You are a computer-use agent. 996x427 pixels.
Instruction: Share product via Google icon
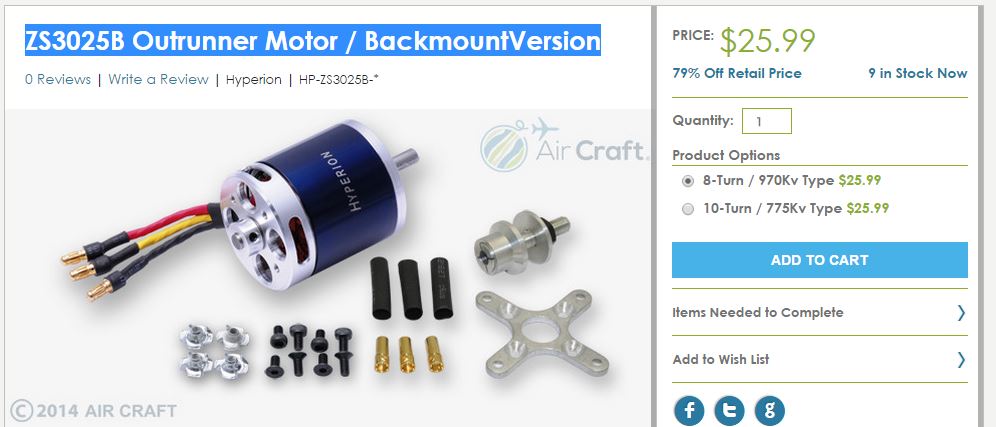pyautogui.click(x=770, y=410)
